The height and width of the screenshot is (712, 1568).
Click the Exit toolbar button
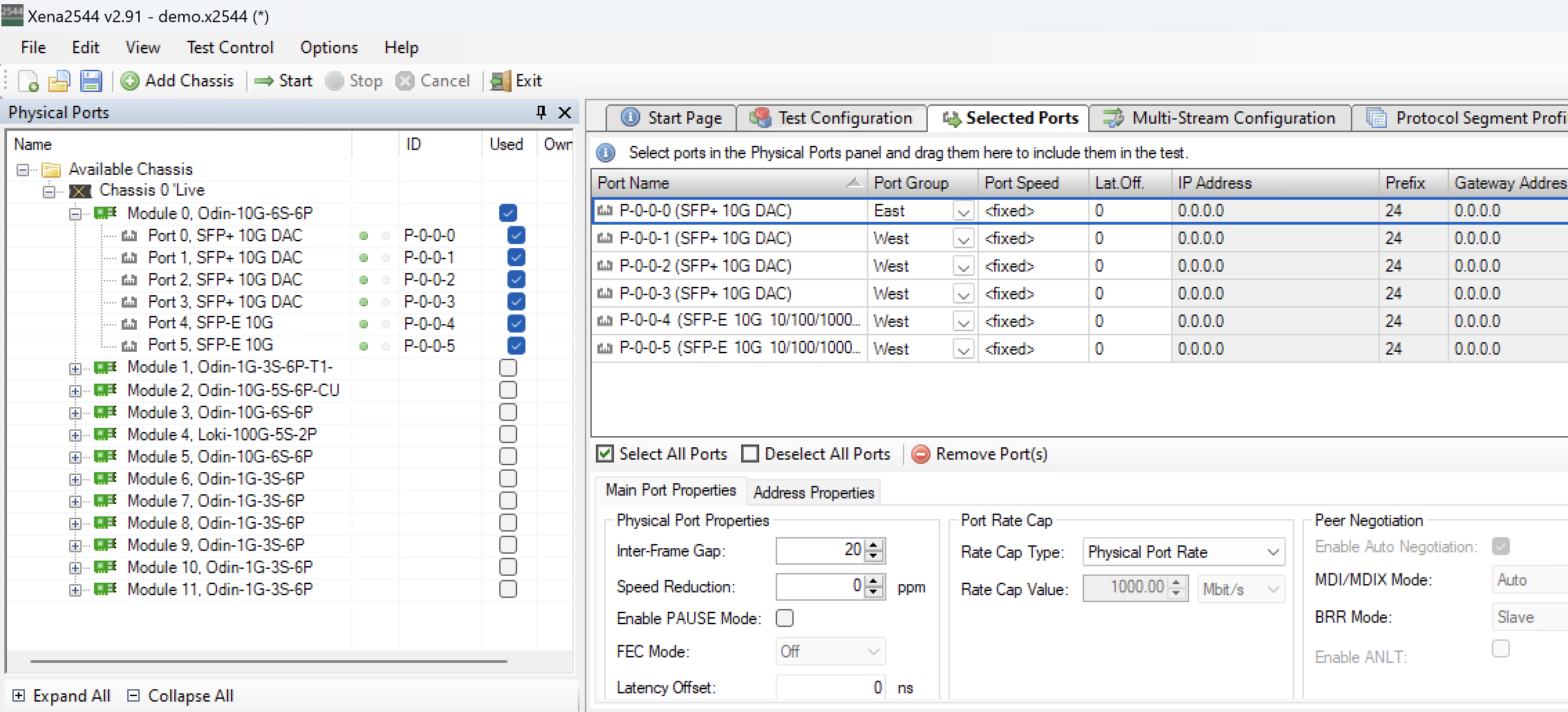pos(516,81)
